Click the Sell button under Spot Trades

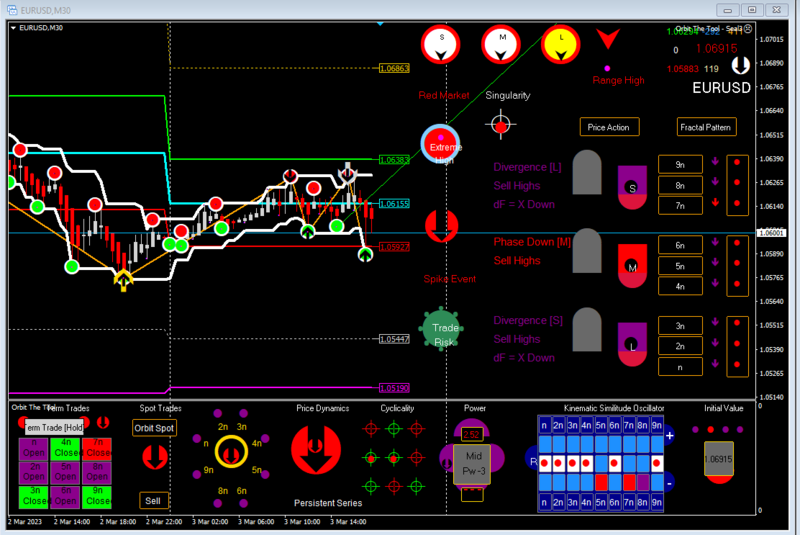coord(153,501)
